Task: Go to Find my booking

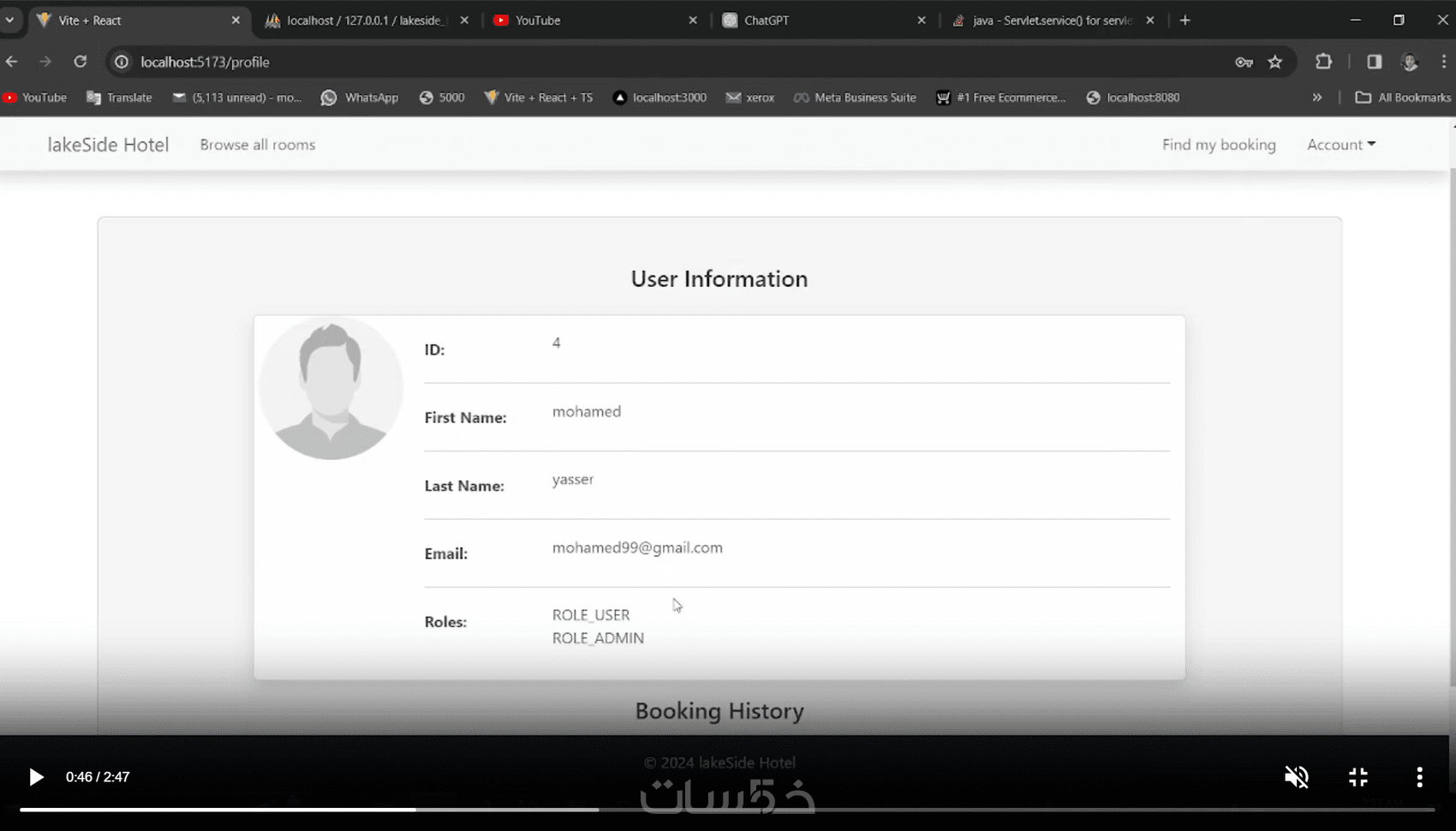Action: point(1219,145)
